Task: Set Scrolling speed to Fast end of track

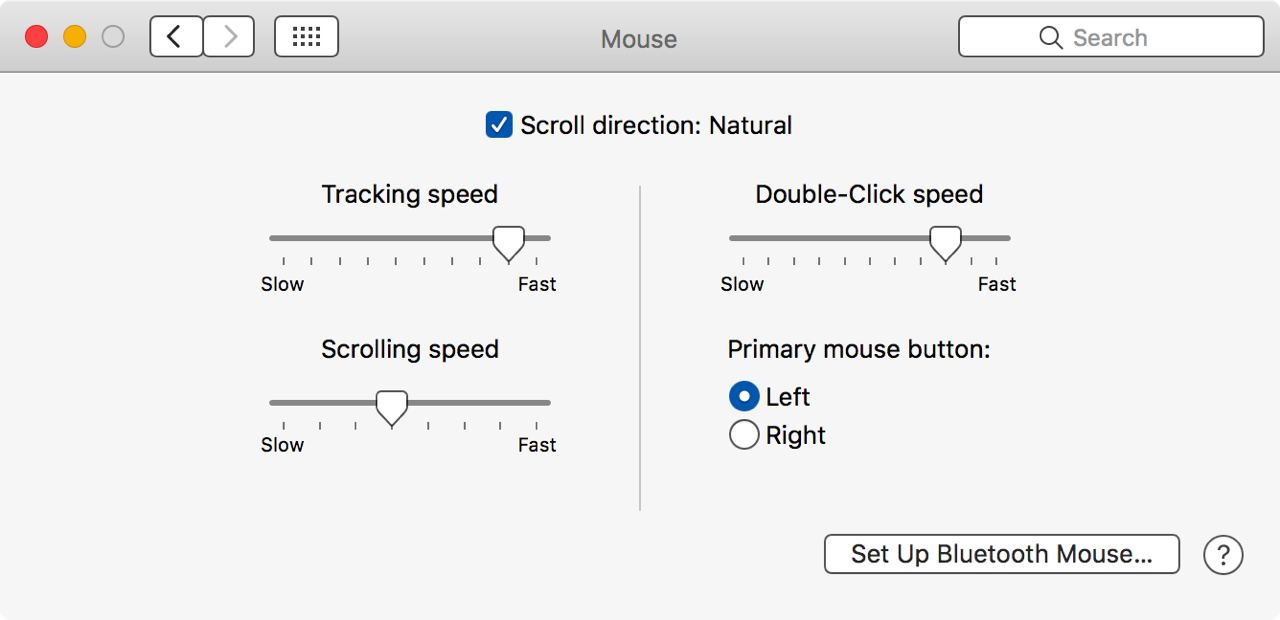Action: pos(548,403)
